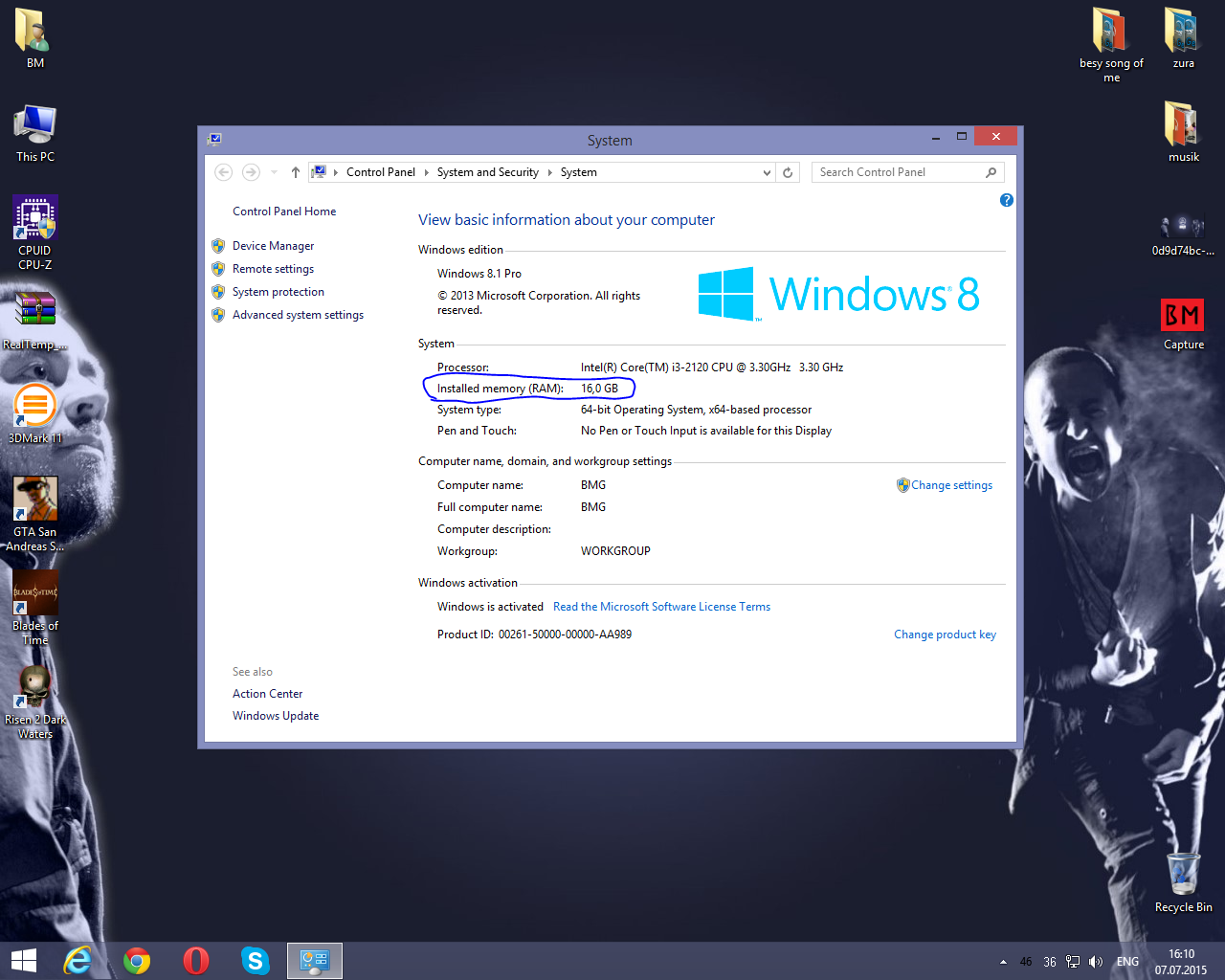
Task: Click the Windows 8.1 Pro edition text
Action: coord(479,274)
